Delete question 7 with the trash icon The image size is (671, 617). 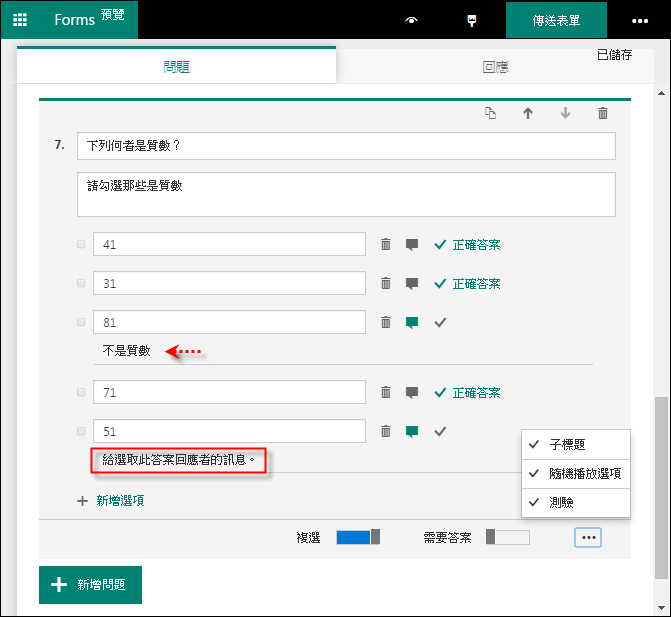click(x=603, y=113)
